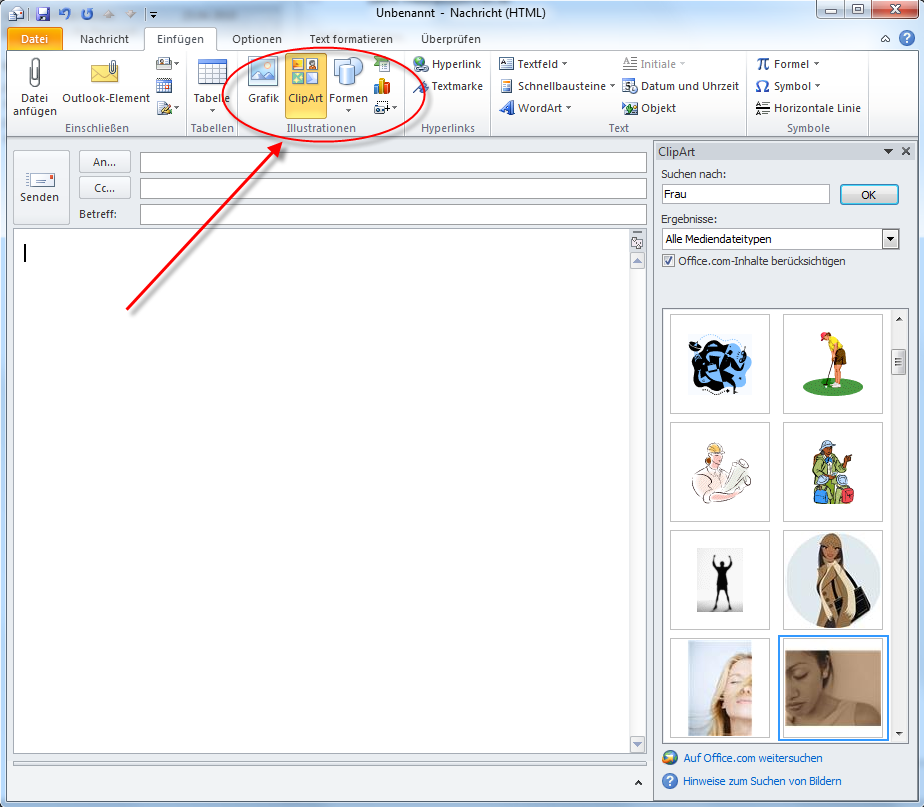Select the Datum und Uhrzeit icon
Image resolution: width=924 pixels, height=807 pixels.
[x=629, y=86]
